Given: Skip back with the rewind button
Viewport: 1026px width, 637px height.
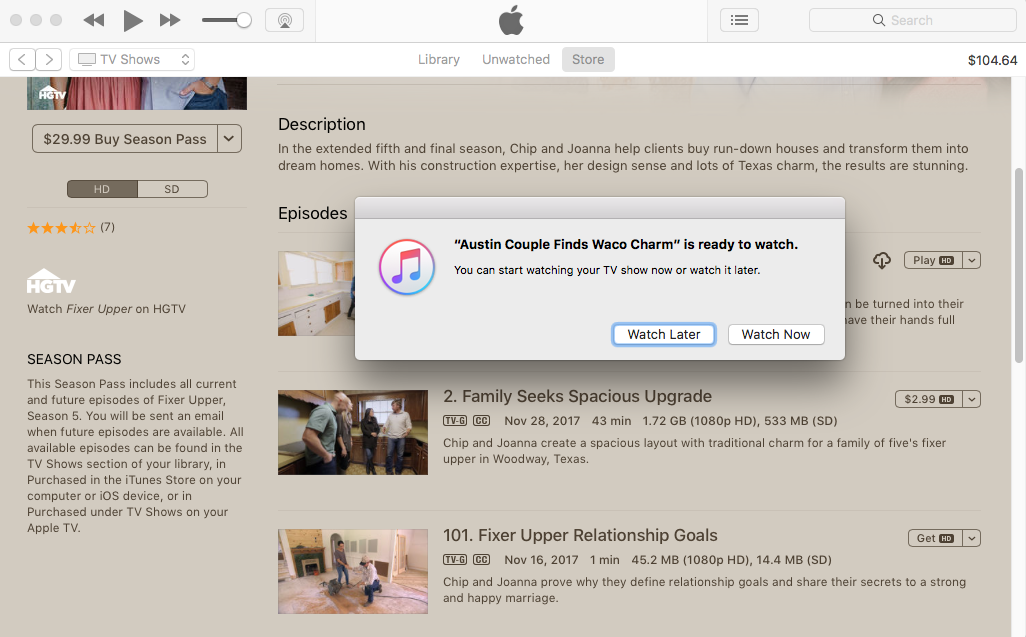Looking at the screenshot, I should (94, 20).
